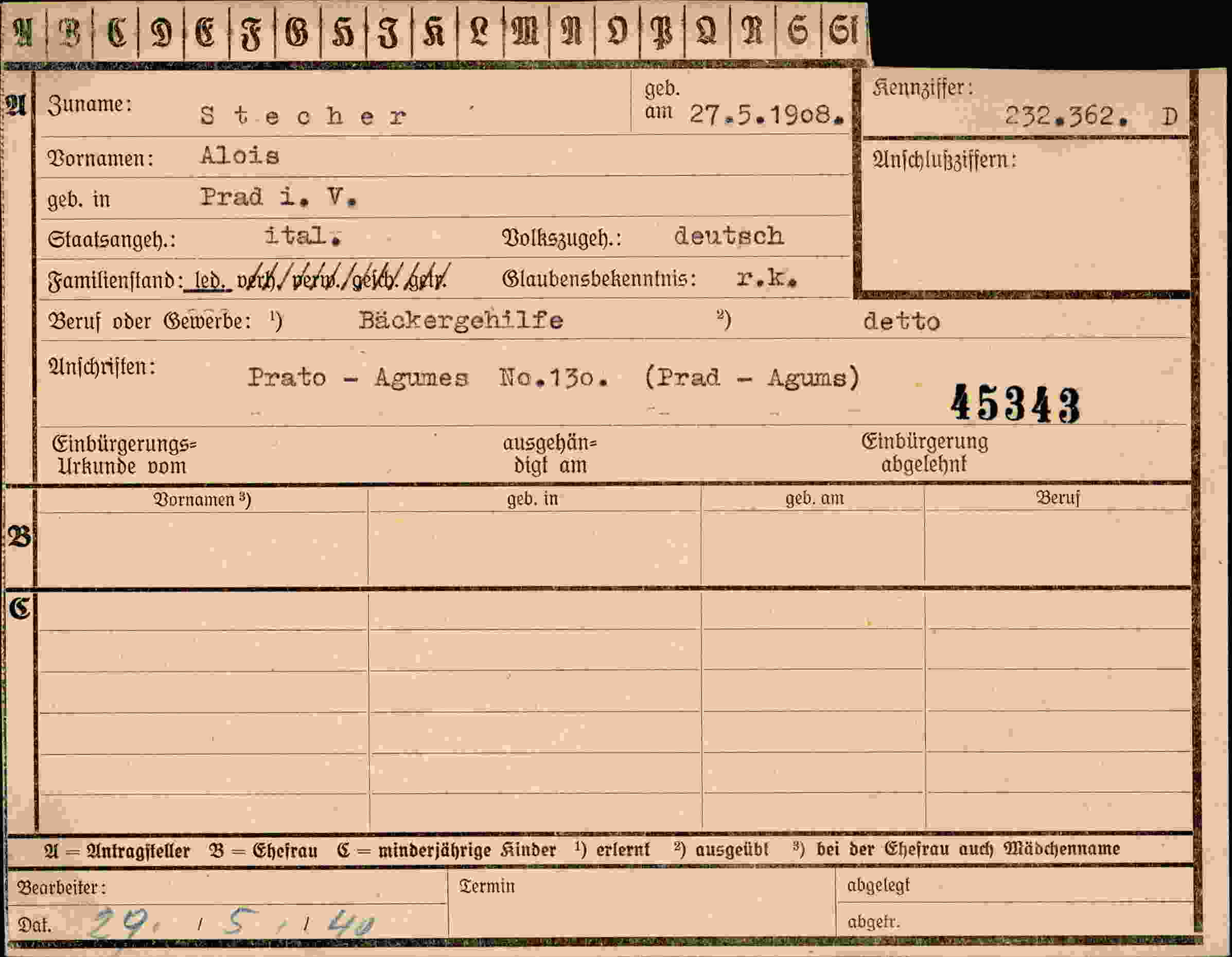Image resolution: width=1232 pixels, height=957 pixels.
Task: Click the legend text 'B = Ehefrau'
Action: coord(263,850)
